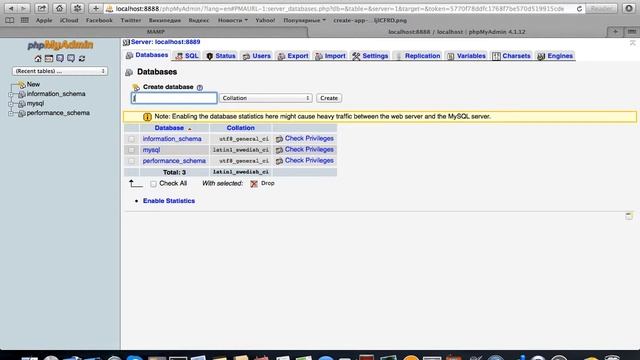Click the New database icon in tree
Viewport: 640px width, 360px height.
[x=22, y=85]
